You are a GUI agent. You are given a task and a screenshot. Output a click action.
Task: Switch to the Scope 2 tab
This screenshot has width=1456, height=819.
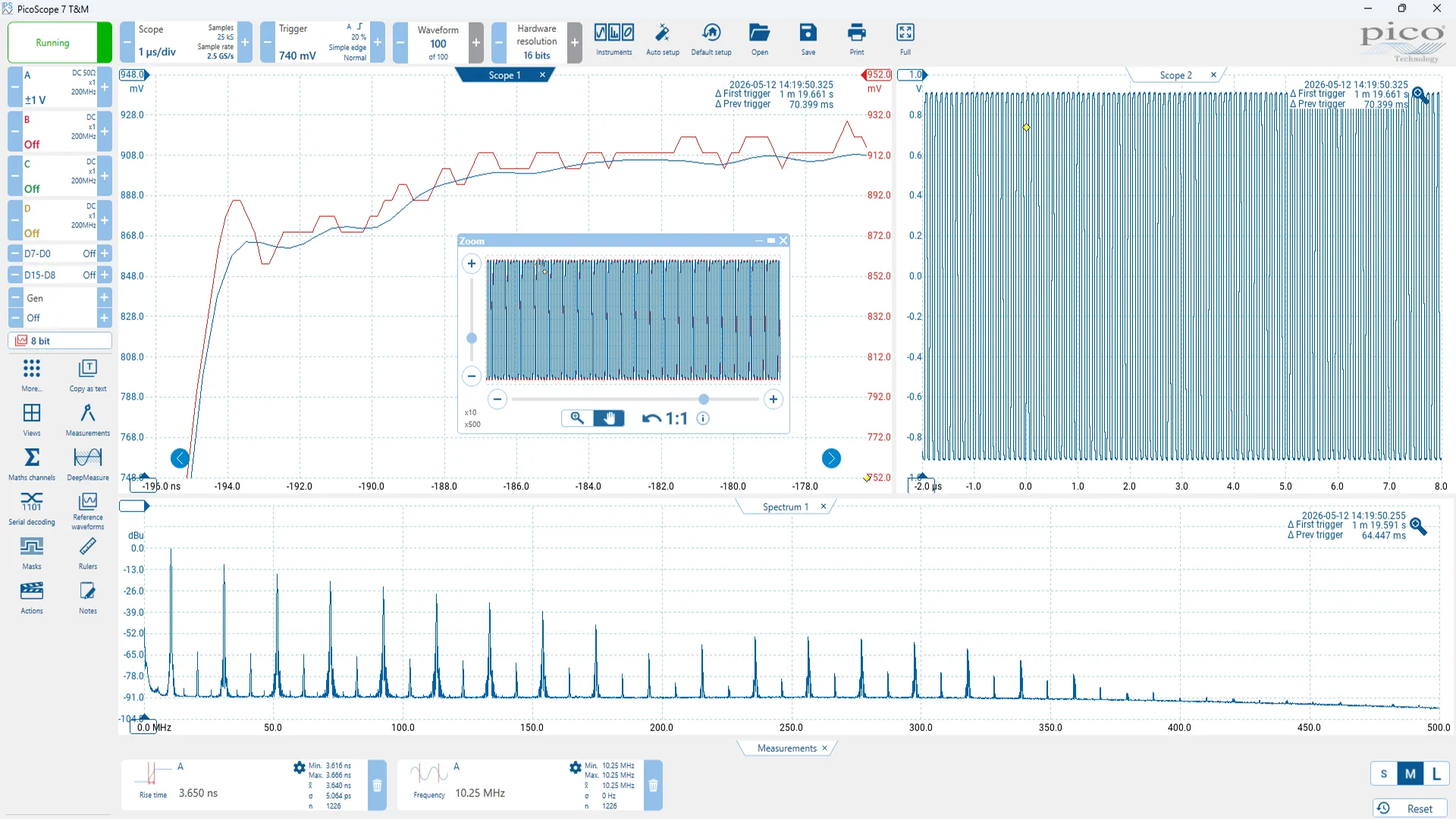pyautogui.click(x=1175, y=75)
